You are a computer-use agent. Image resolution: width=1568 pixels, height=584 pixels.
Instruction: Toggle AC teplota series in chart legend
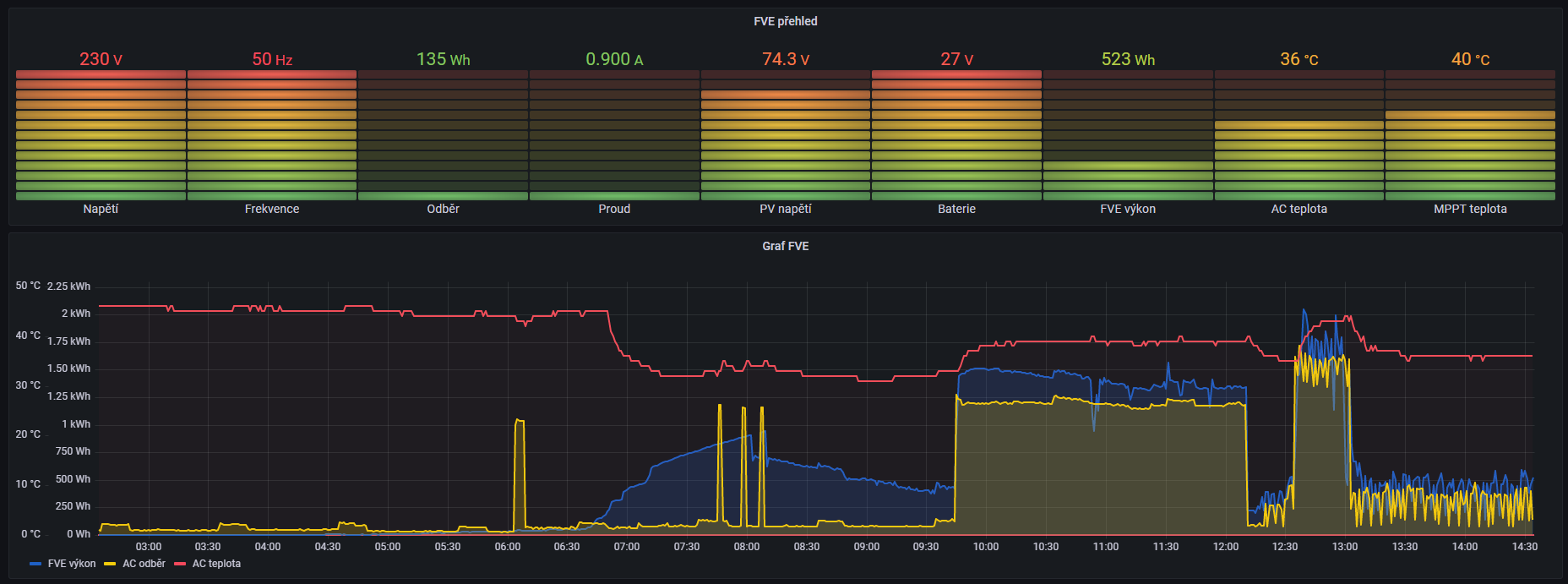click(x=216, y=564)
